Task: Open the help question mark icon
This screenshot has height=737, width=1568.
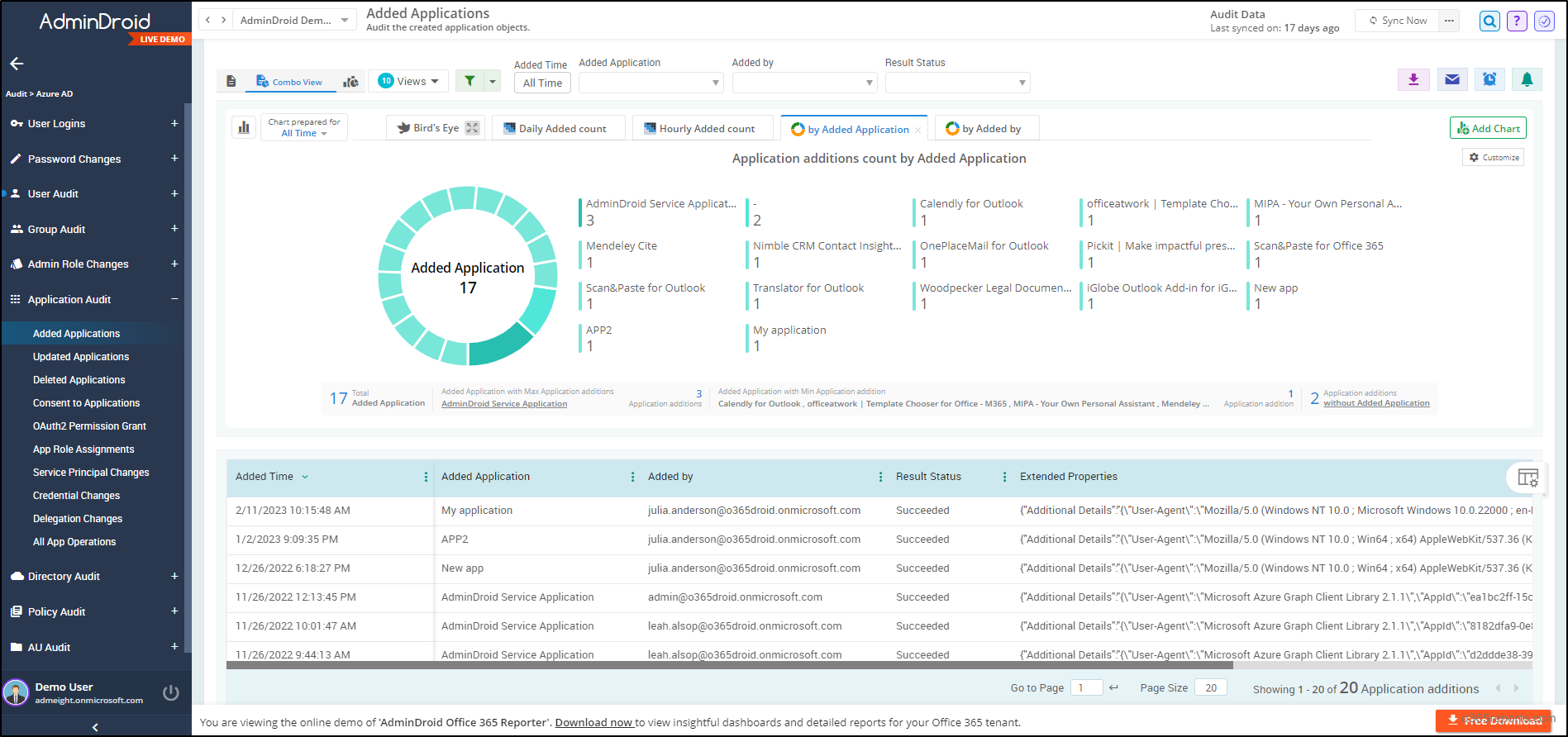Action: point(1517,21)
